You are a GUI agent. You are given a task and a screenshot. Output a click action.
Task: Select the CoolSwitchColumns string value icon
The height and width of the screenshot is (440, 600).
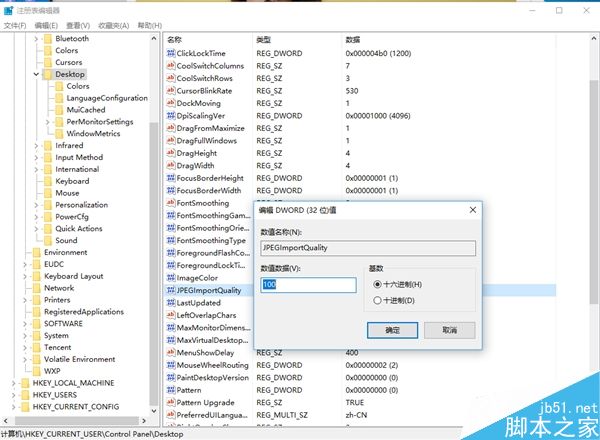click(171, 65)
